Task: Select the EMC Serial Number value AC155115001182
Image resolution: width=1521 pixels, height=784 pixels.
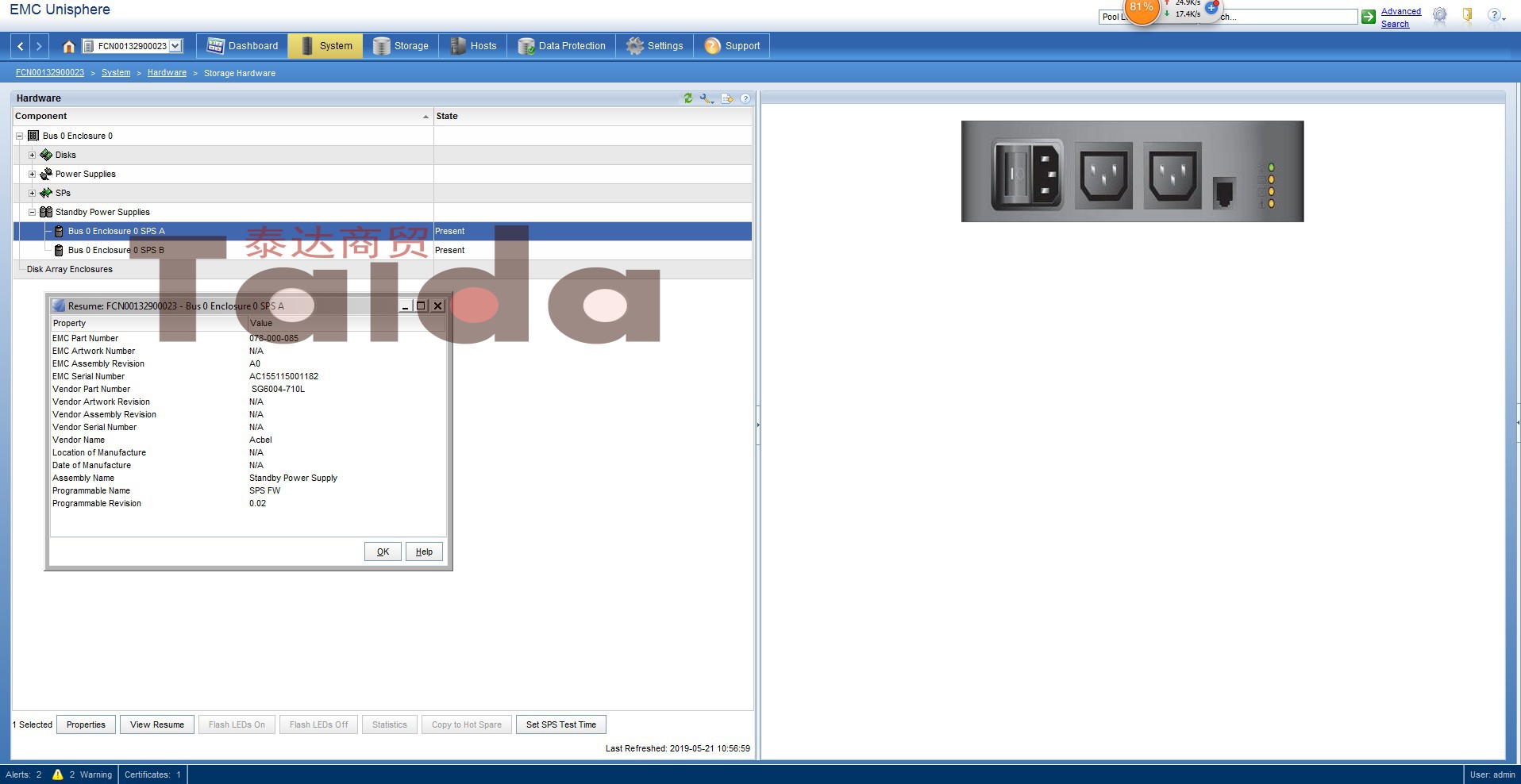Action: [283, 377]
